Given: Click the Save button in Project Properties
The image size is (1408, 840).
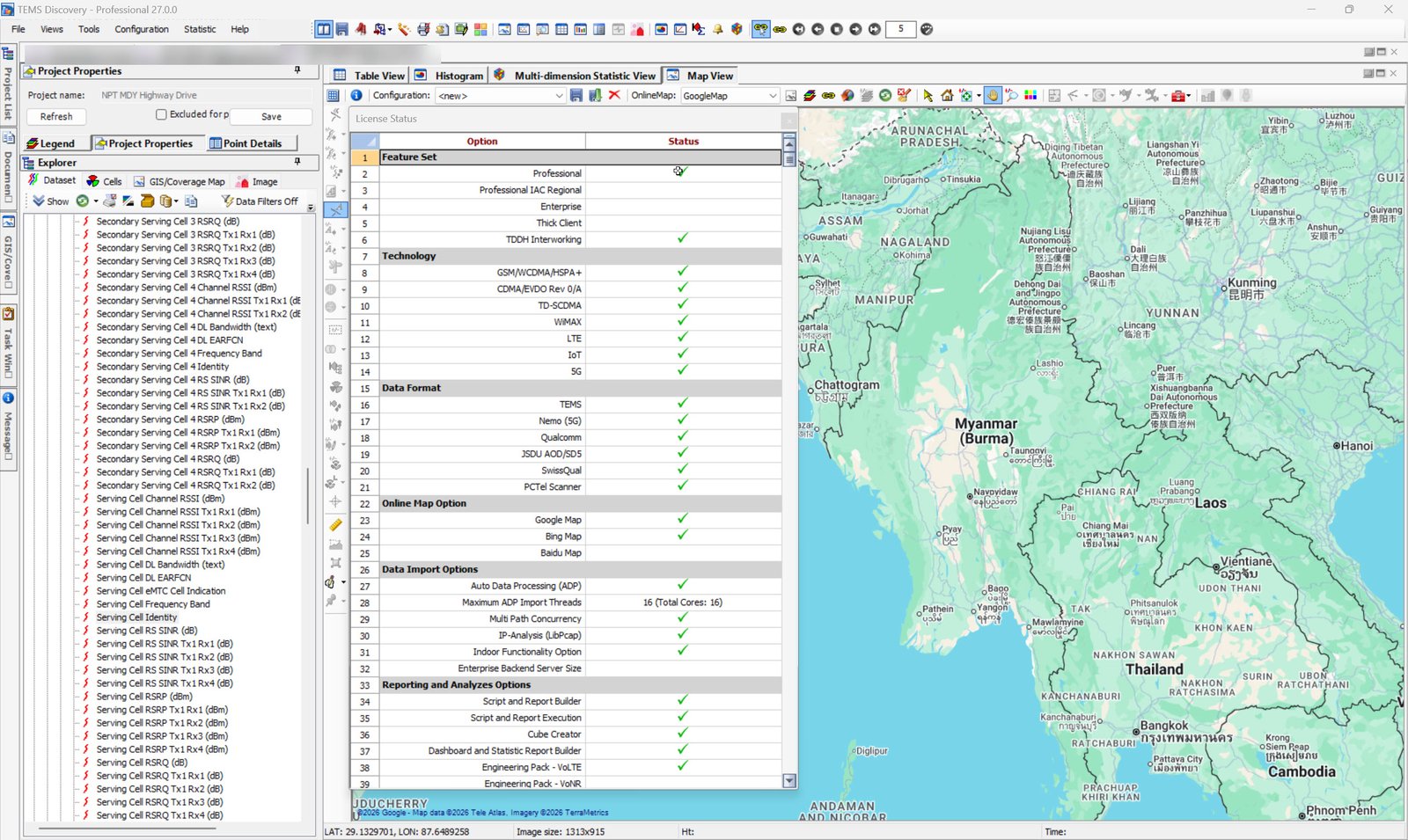Looking at the screenshot, I should pos(271,116).
